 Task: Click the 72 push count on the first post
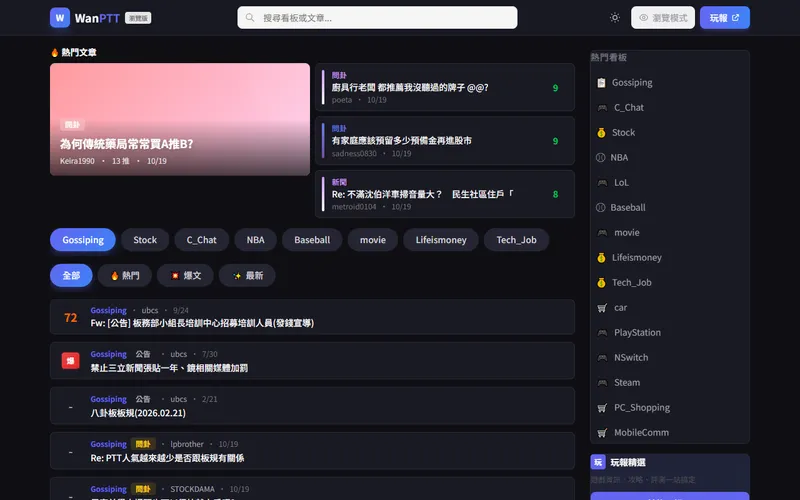point(70,317)
